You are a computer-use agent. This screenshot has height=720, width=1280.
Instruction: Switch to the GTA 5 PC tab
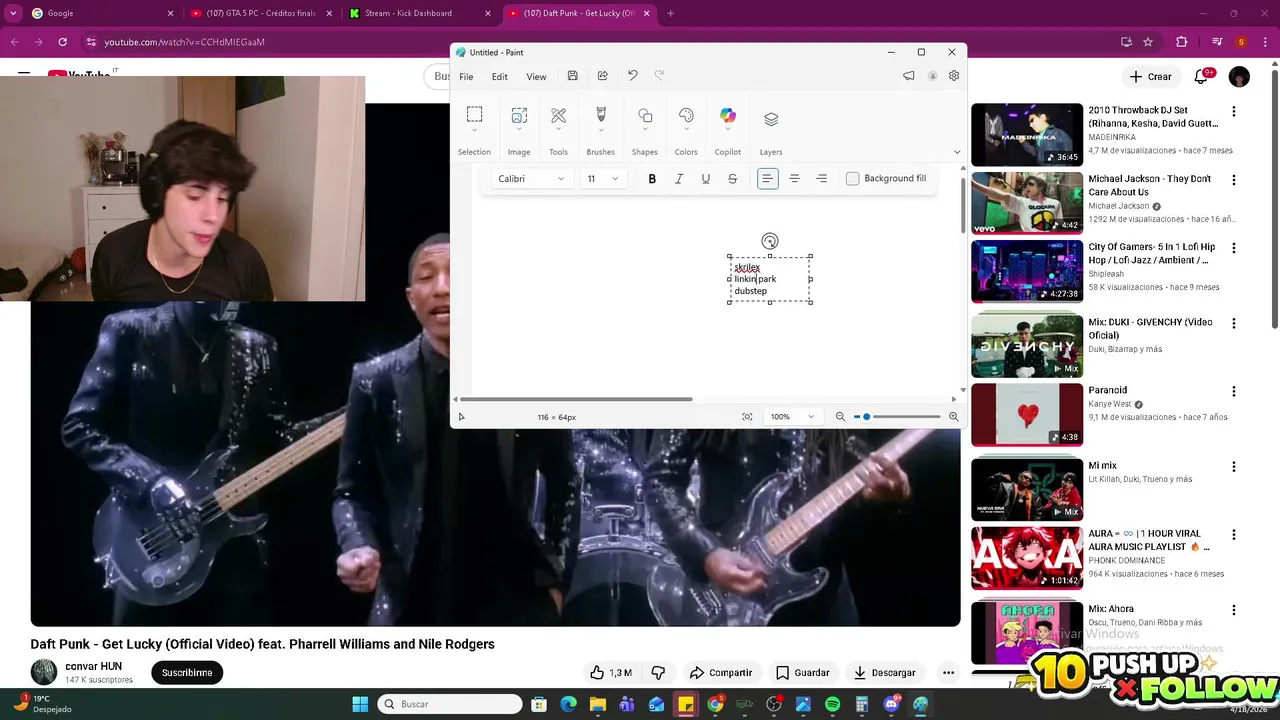(261, 13)
